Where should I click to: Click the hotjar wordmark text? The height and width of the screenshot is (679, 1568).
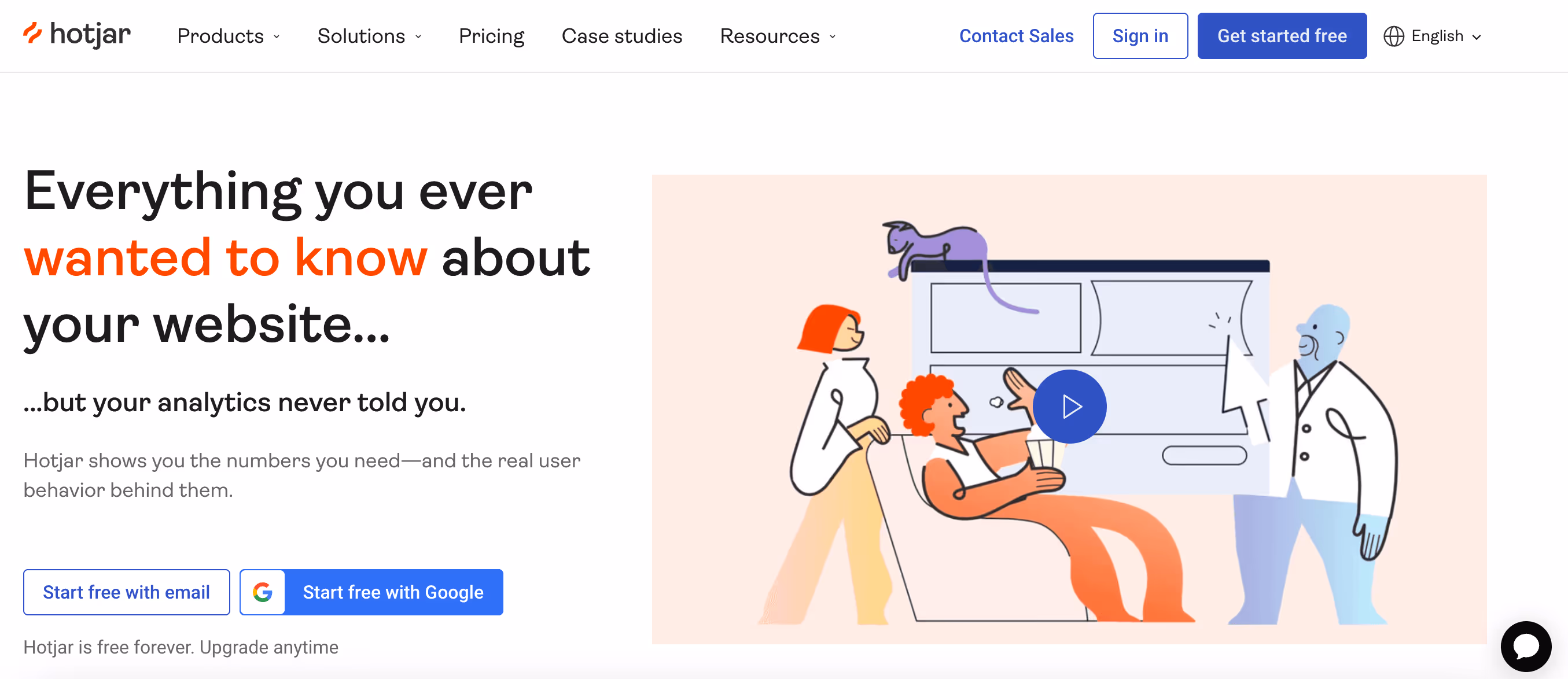[90, 34]
